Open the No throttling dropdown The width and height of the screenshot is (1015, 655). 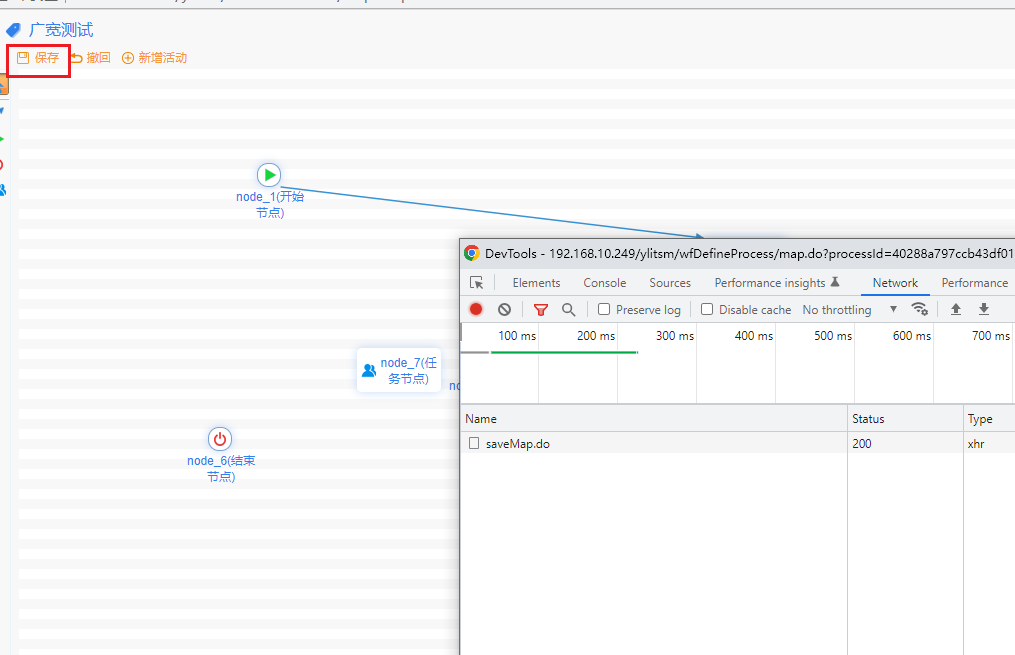point(850,309)
